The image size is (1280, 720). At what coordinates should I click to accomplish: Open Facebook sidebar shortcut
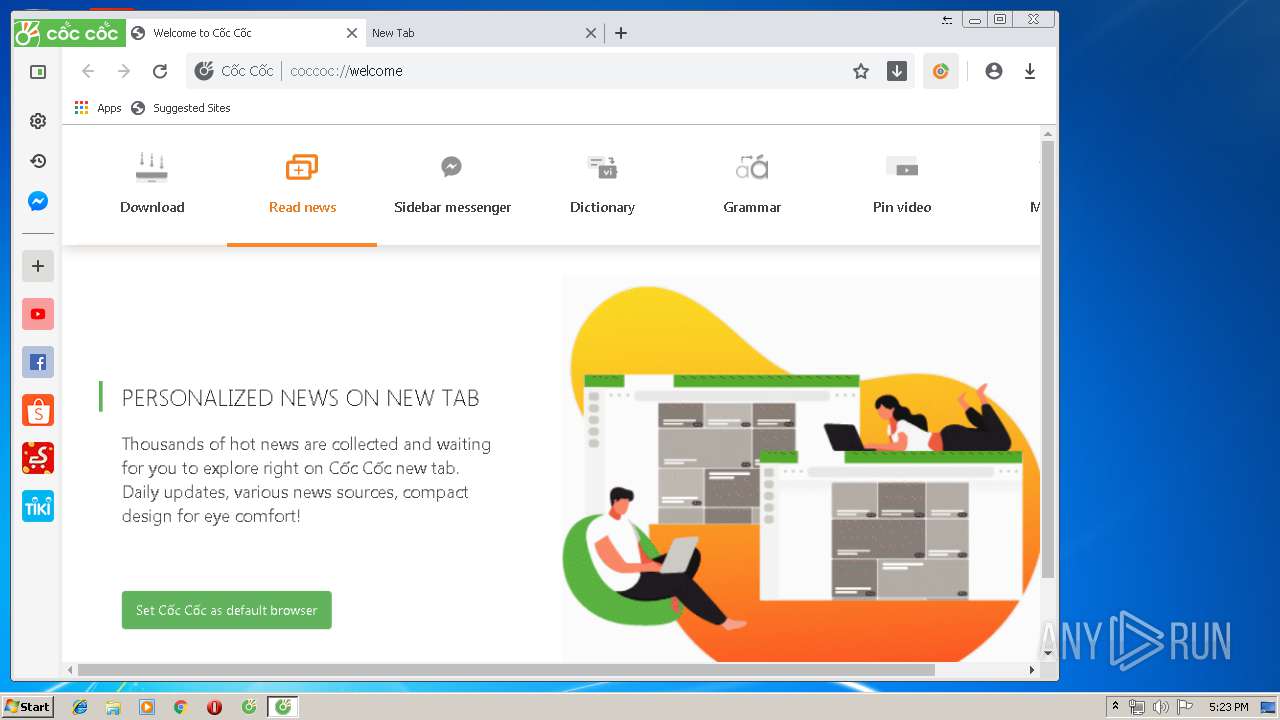coord(38,362)
